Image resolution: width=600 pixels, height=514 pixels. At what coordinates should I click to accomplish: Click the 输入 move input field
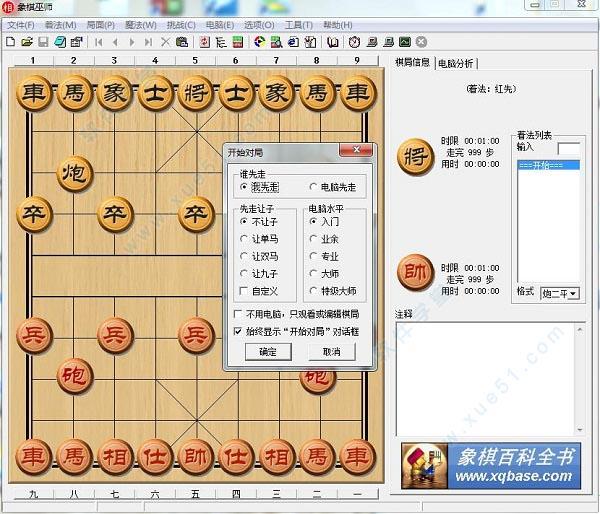(x=569, y=148)
